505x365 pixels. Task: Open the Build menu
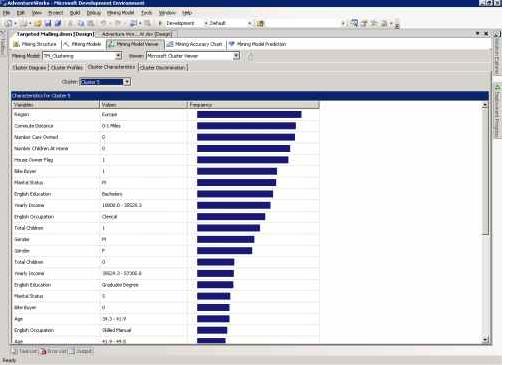75,13
